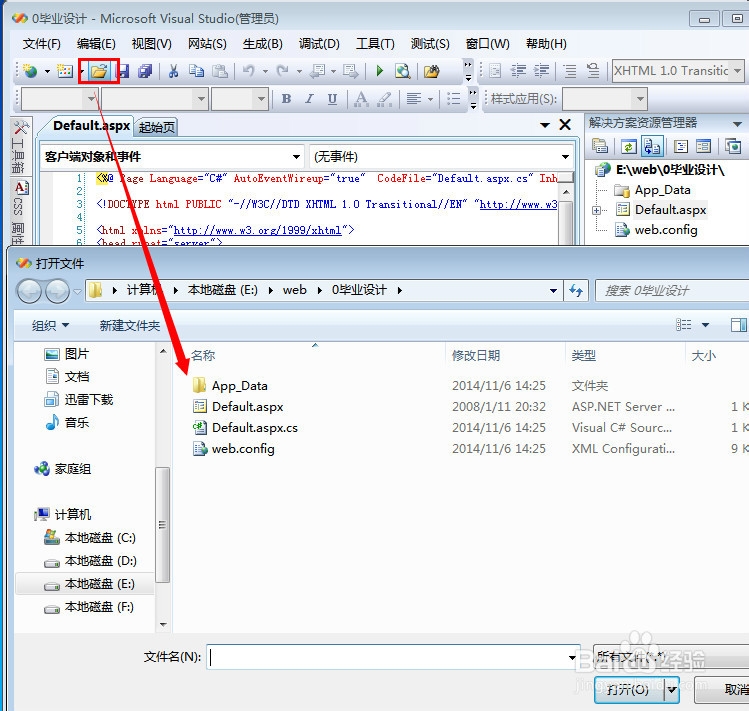Click the dialog Forward navigation arrow
749x711 pixels.
pos(57,291)
